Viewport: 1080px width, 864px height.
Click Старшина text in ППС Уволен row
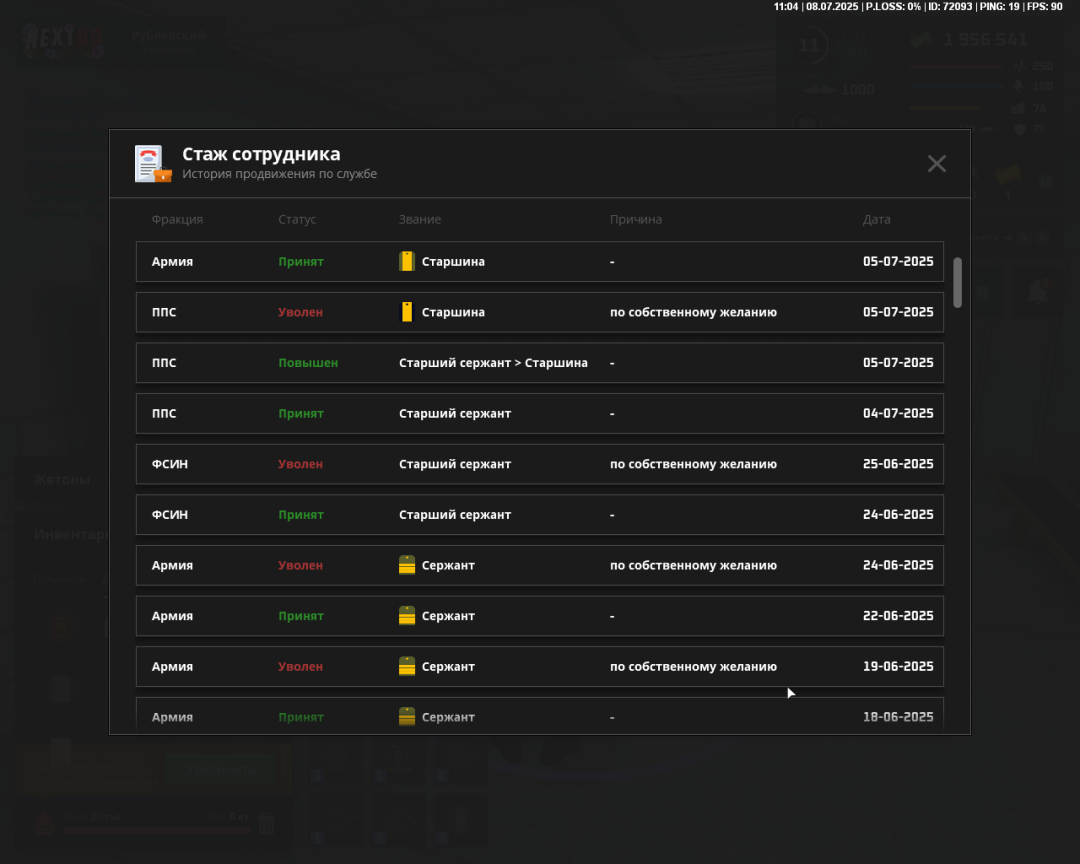pos(453,312)
